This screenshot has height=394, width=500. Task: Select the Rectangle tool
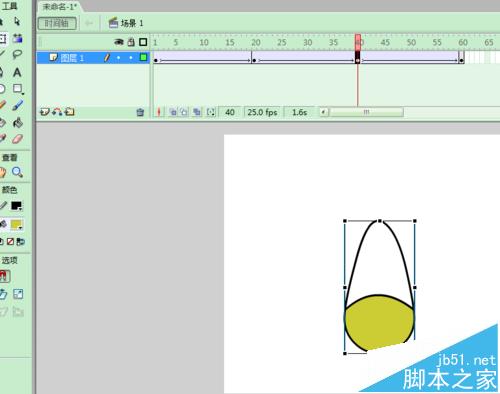(x=18, y=89)
